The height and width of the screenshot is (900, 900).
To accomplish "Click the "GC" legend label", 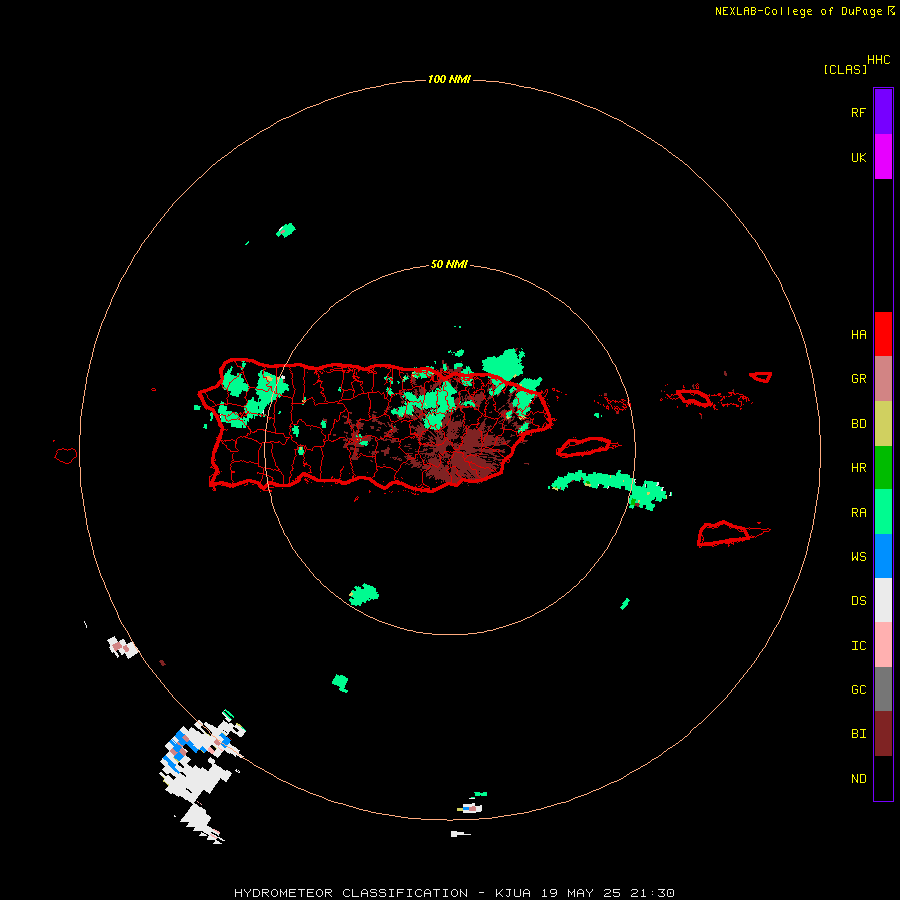I will click(858, 690).
